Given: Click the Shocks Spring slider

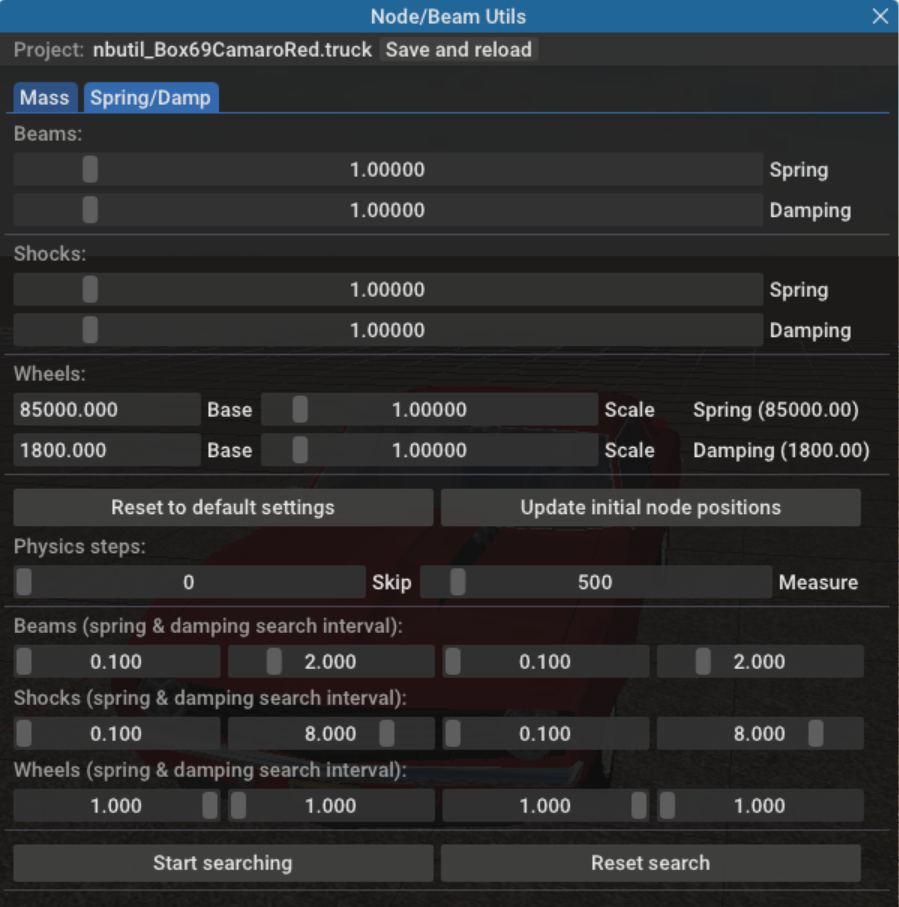Looking at the screenshot, I should pyautogui.click(x=388, y=290).
